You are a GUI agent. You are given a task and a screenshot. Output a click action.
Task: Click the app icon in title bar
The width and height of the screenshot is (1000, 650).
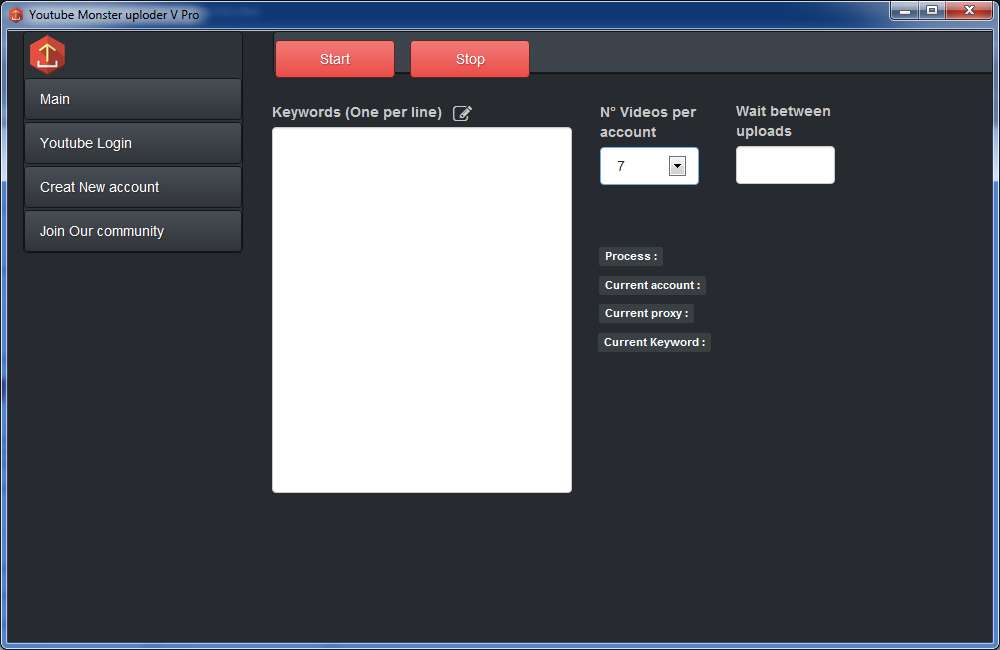(16, 15)
